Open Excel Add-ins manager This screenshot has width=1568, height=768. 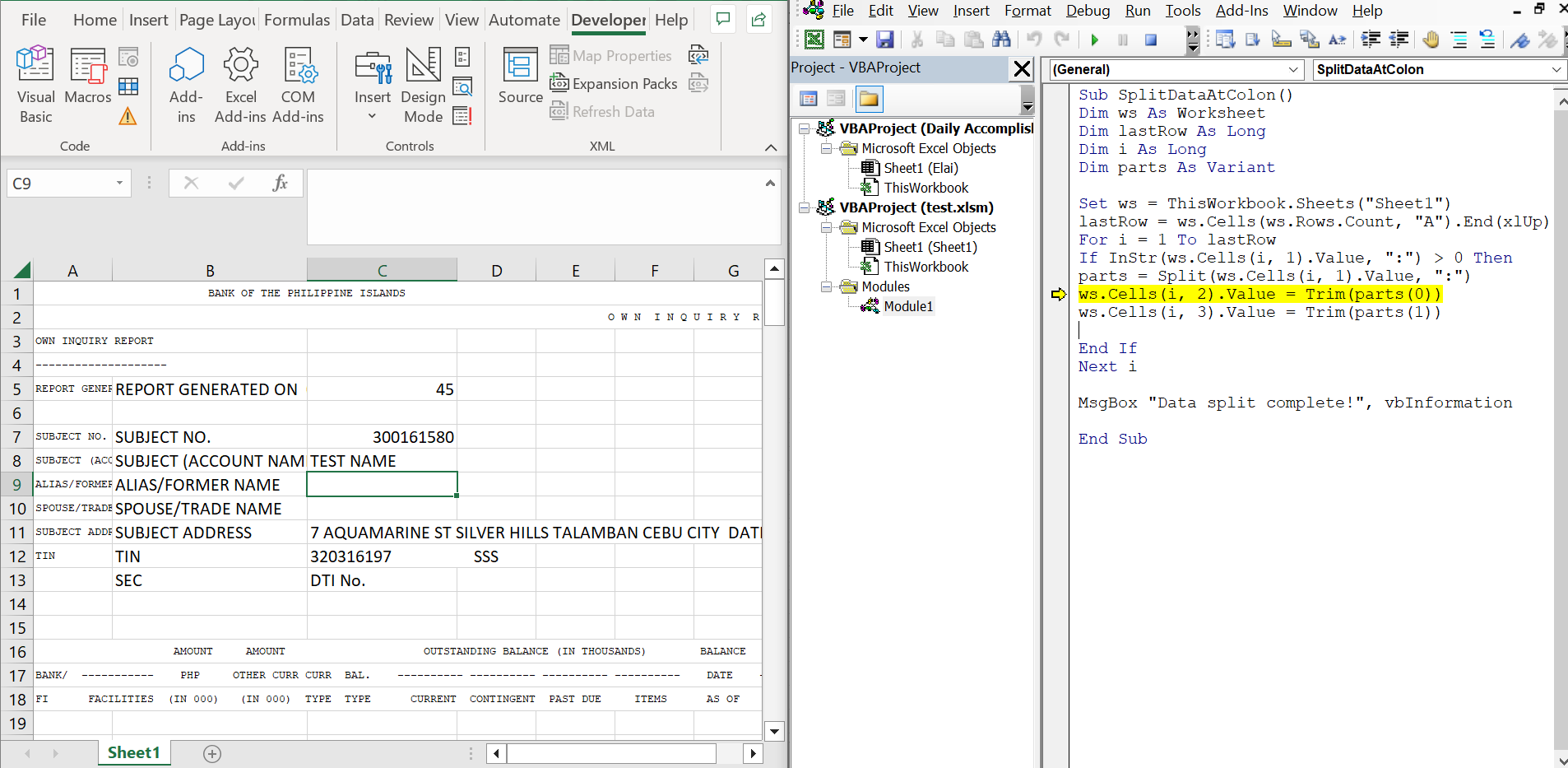[240, 85]
